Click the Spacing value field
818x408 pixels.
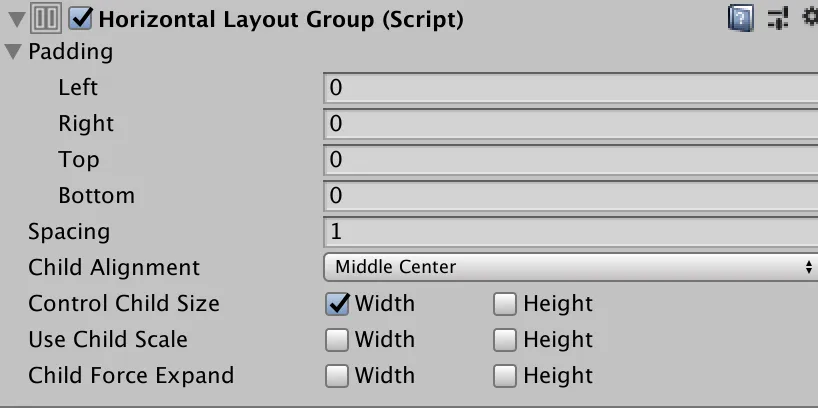click(x=570, y=232)
